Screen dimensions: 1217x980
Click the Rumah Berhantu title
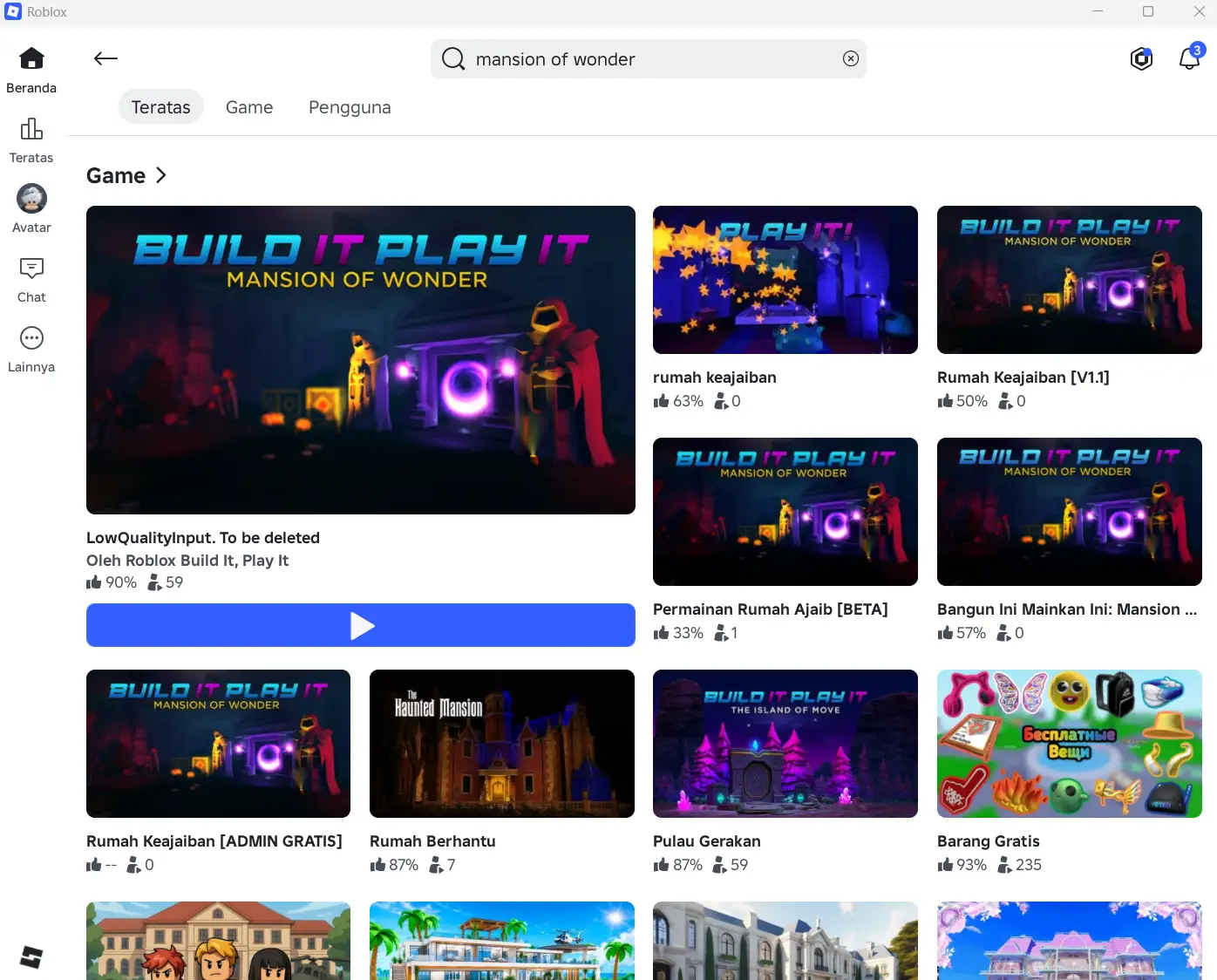[x=432, y=841]
